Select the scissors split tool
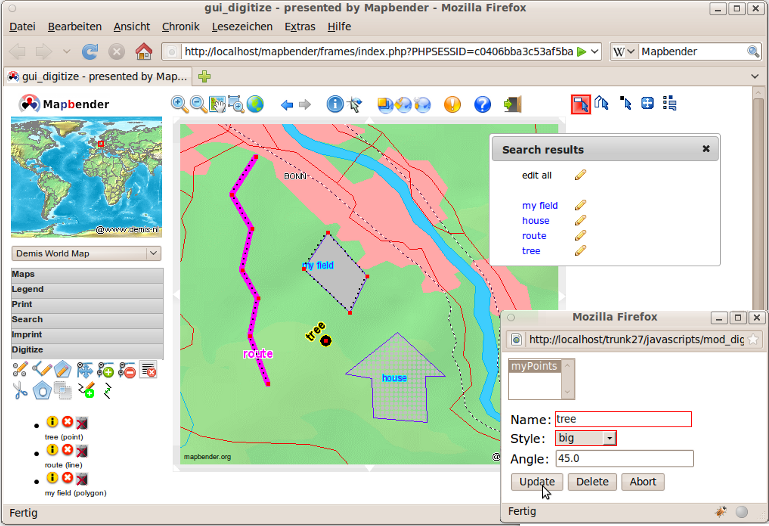Screen dimensions: 769x526 click(20, 391)
